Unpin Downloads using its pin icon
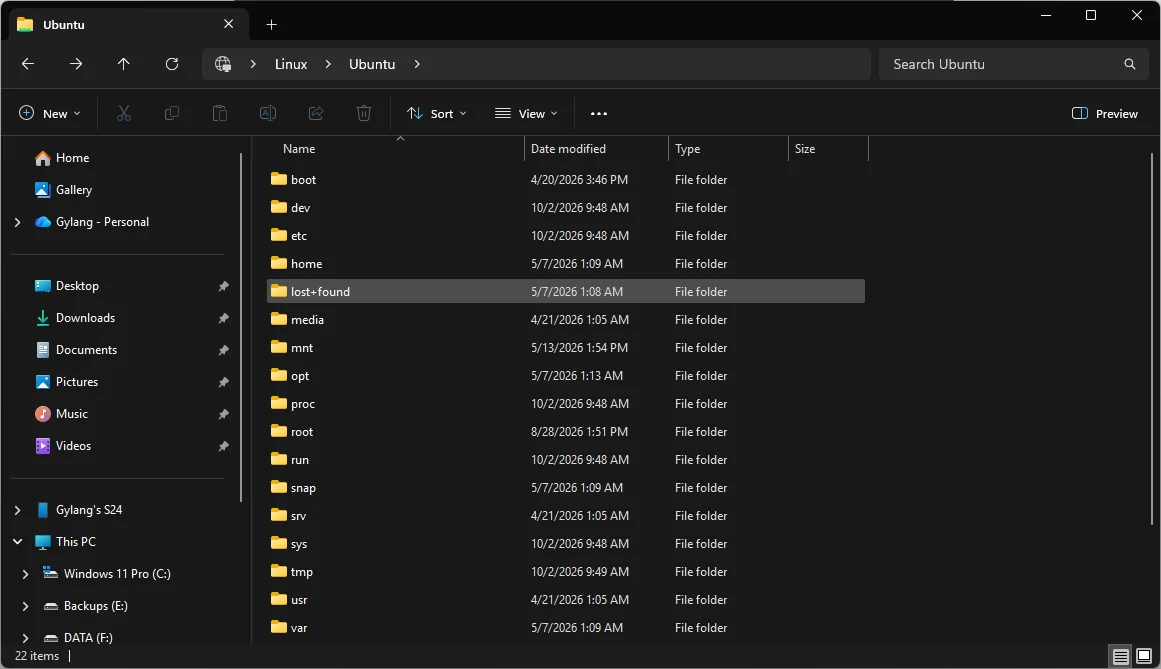The height and width of the screenshot is (669, 1161). 223,318
